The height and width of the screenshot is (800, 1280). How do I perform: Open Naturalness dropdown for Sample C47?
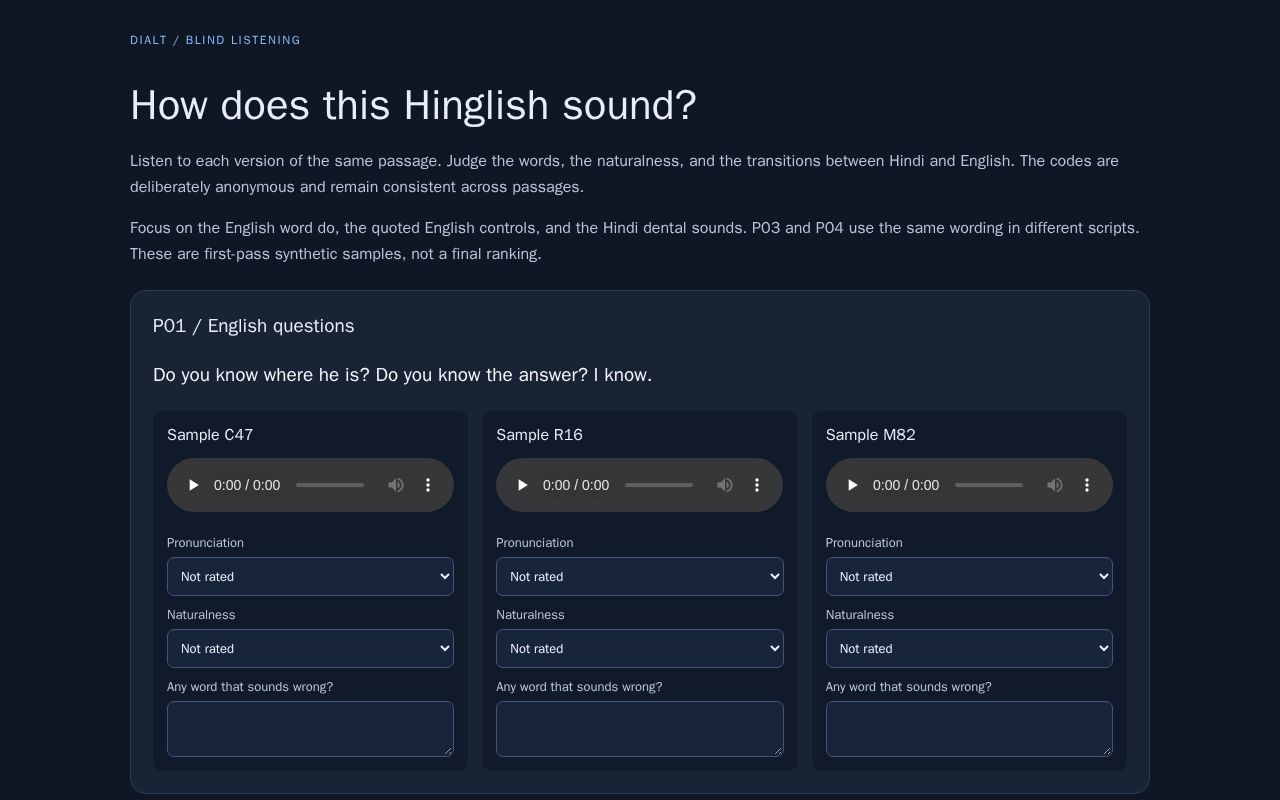[x=310, y=648]
